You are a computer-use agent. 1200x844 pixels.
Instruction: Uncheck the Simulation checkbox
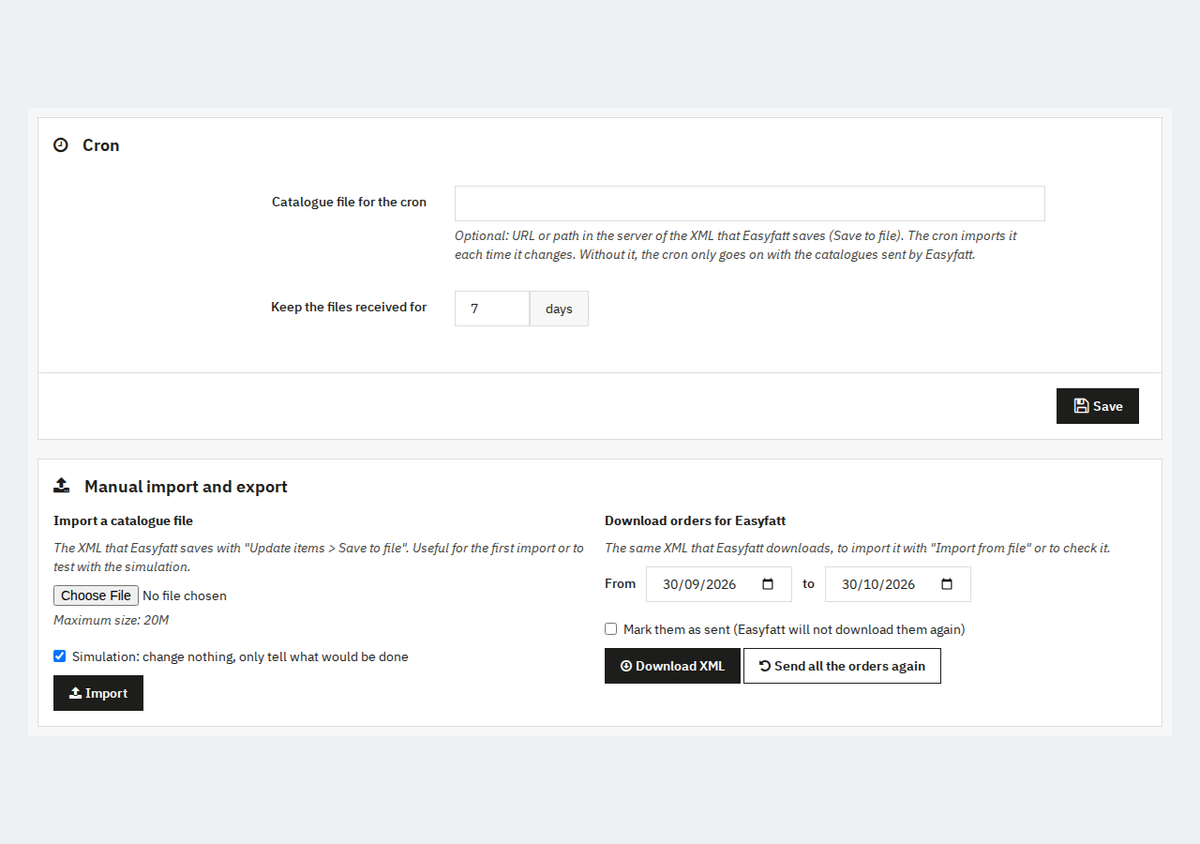point(60,656)
